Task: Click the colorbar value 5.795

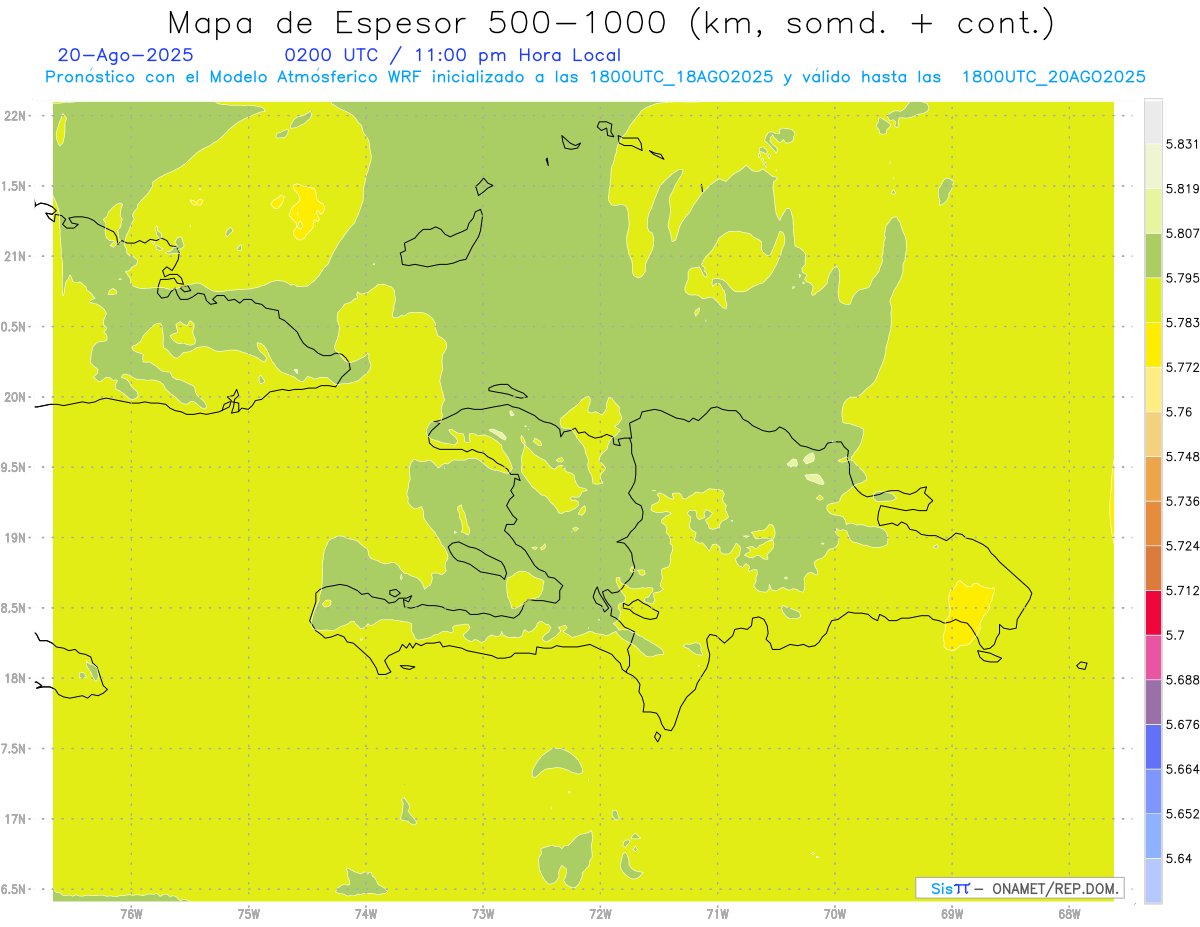Action: pyautogui.click(x=1182, y=278)
